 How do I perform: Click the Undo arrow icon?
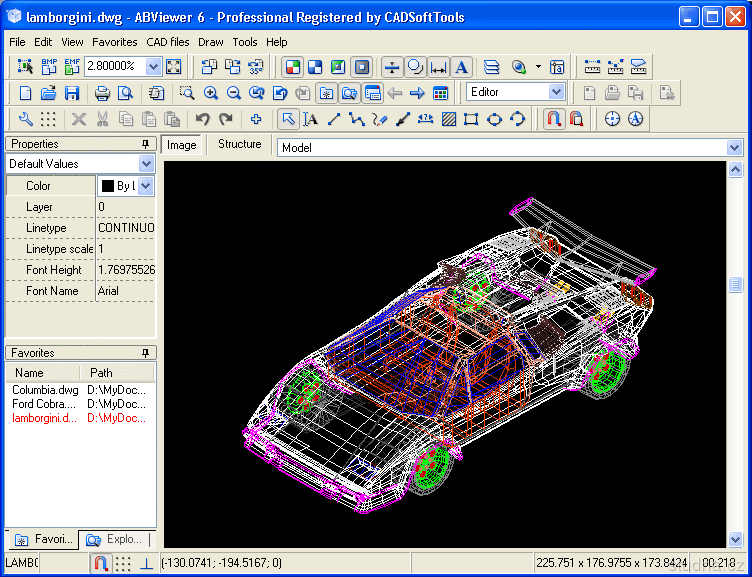(203, 119)
